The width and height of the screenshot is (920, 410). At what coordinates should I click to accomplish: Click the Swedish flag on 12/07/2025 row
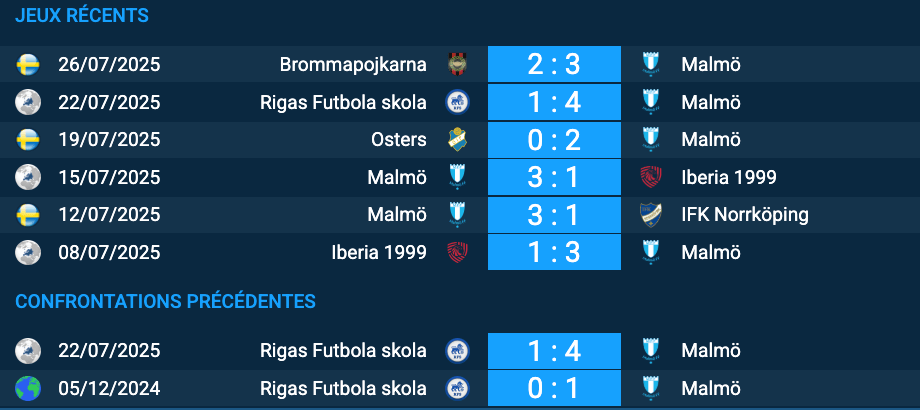28,214
